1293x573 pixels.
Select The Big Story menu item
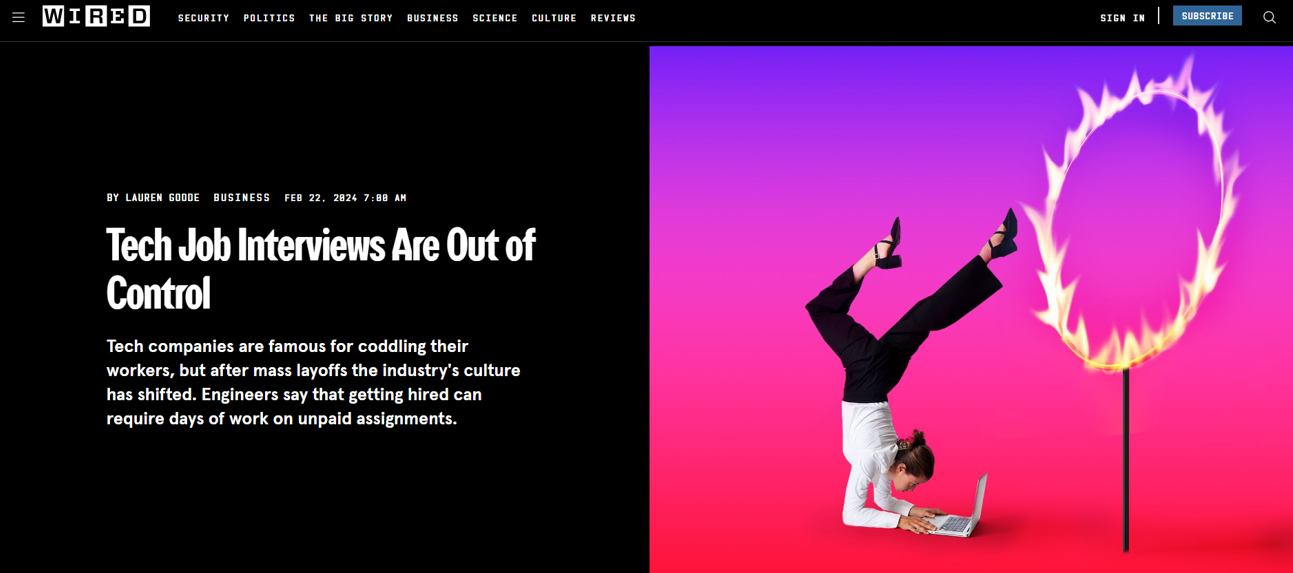(x=351, y=18)
